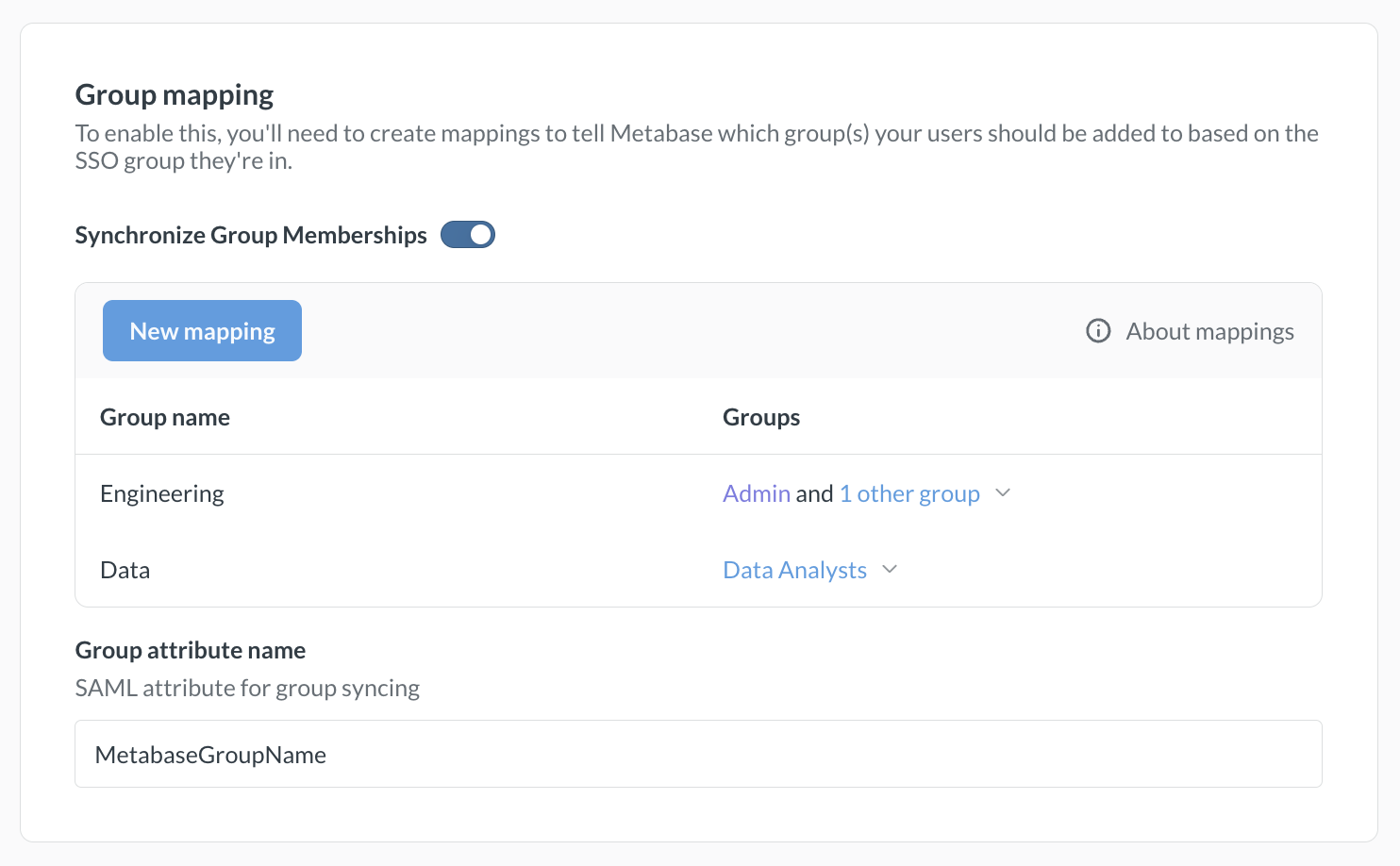Expand the Data Analysts dropdown chevron
Image resolution: width=1400 pixels, height=866 pixels.
pyautogui.click(x=890, y=570)
